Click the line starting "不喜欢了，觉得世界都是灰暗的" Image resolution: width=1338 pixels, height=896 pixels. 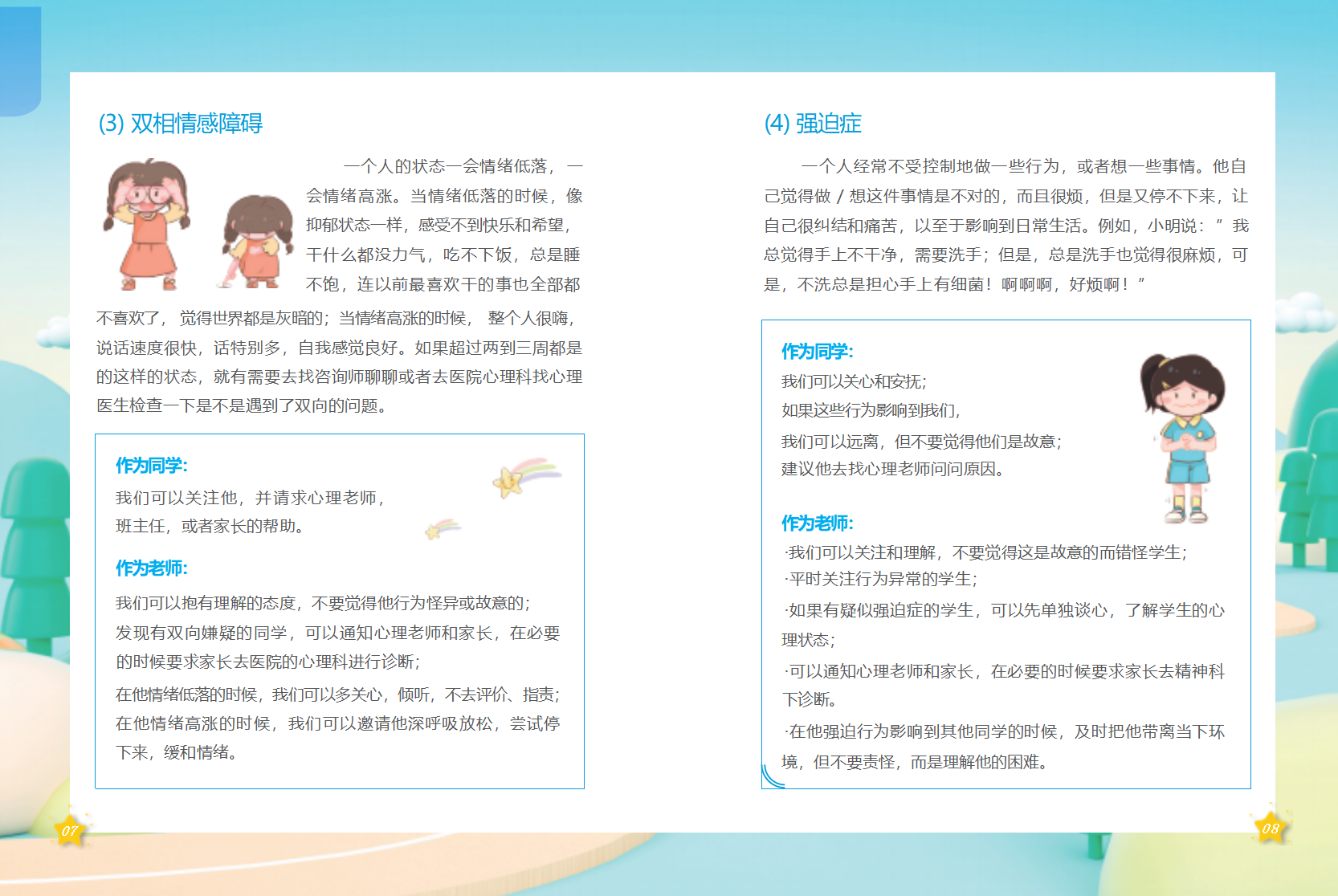tap(337, 319)
